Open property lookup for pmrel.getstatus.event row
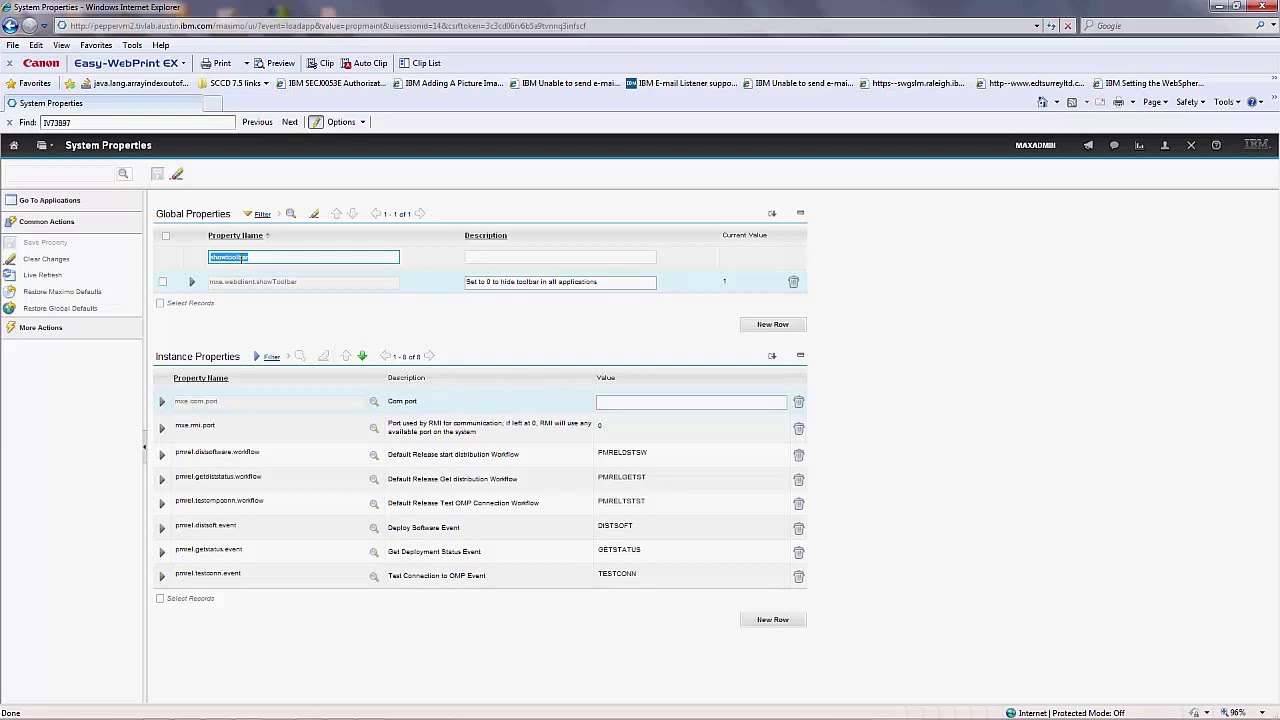Screen dimensions: 1280x720 coord(374,552)
